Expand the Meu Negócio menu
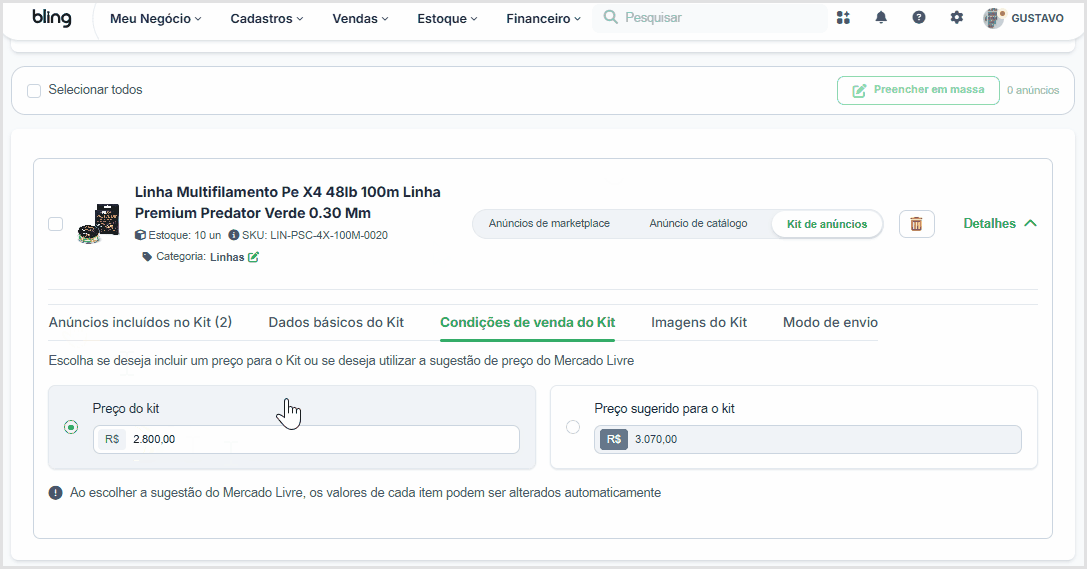Viewport: 1087px width, 569px height. pyautogui.click(x=155, y=19)
